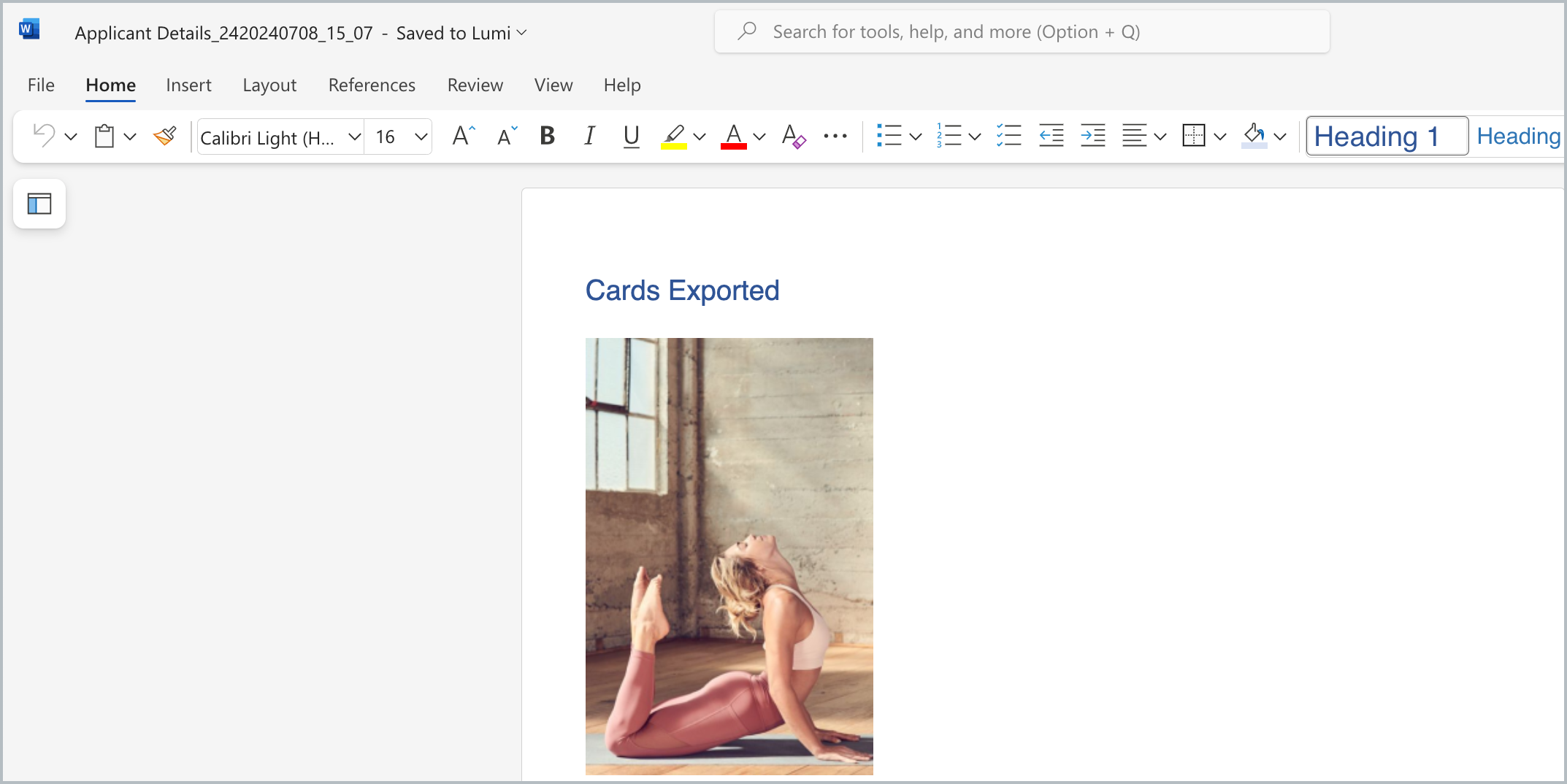Click the Shrink Font icon
The height and width of the screenshot is (784, 1567).
[x=507, y=137]
